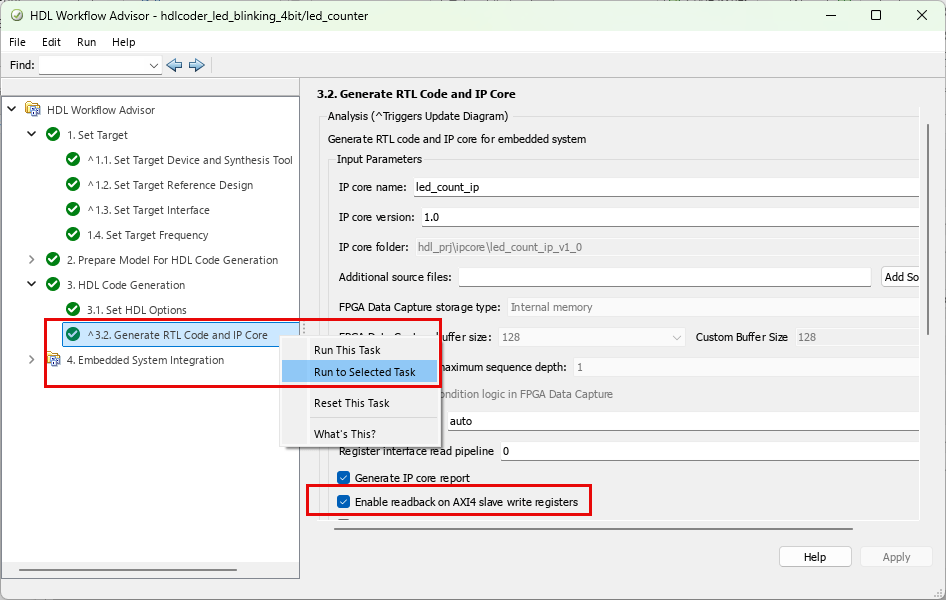Open the Run menu in menu bar
This screenshot has height=600, width=946.
coord(86,43)
